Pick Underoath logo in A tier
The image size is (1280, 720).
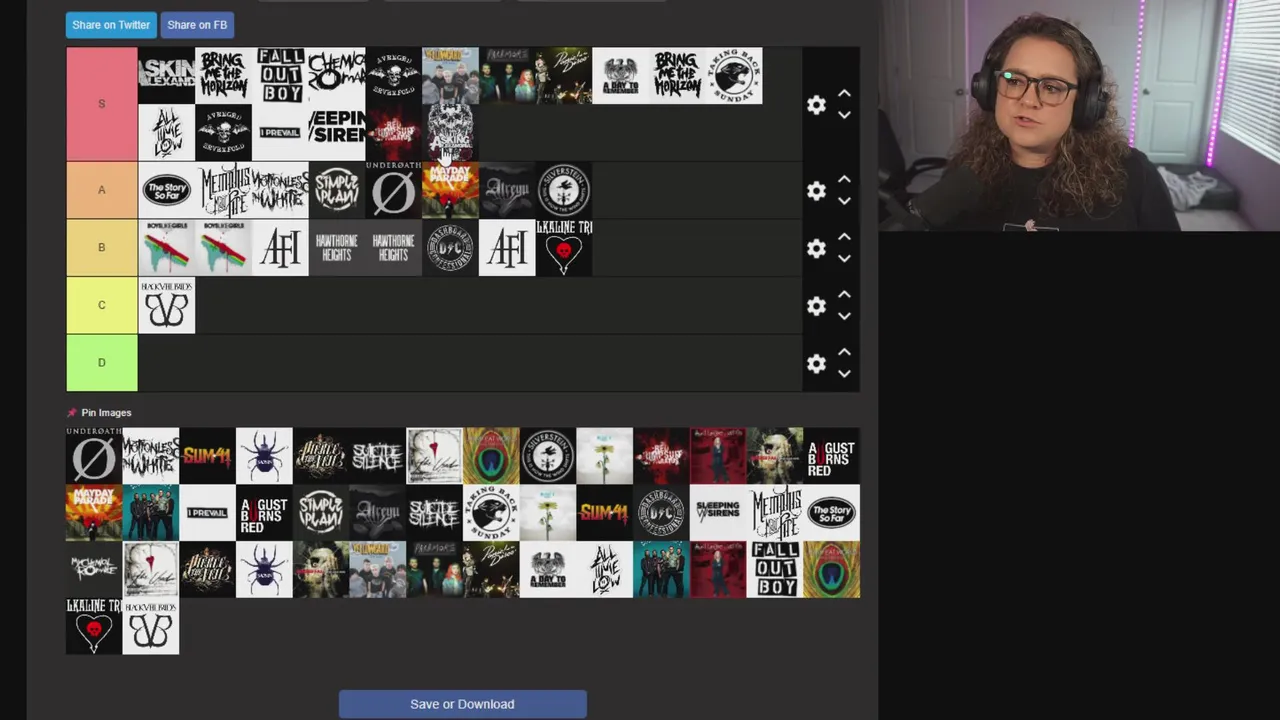(393, 190)
